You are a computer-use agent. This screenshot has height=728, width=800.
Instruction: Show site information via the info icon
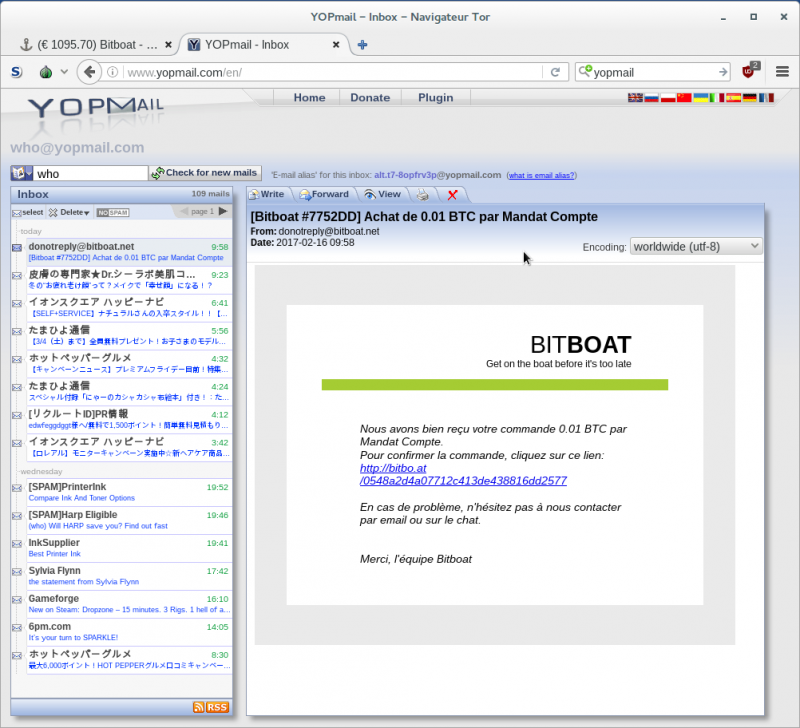tap(113, 72)
